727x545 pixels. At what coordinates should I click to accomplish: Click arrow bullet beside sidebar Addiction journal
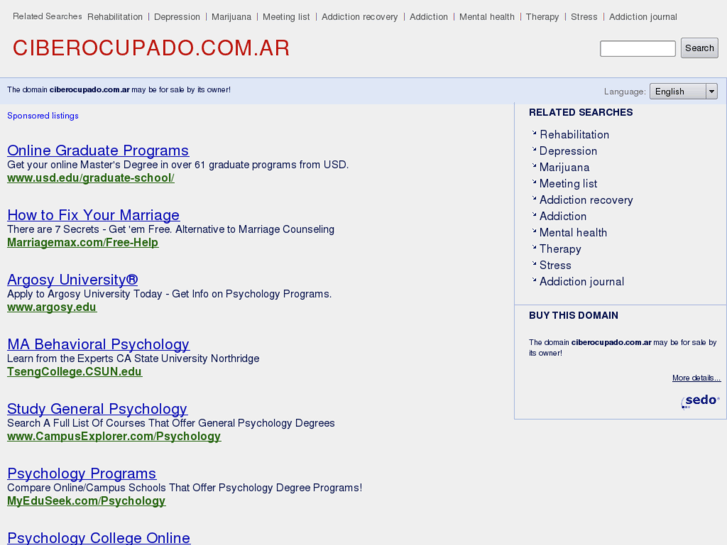point(534,280)
